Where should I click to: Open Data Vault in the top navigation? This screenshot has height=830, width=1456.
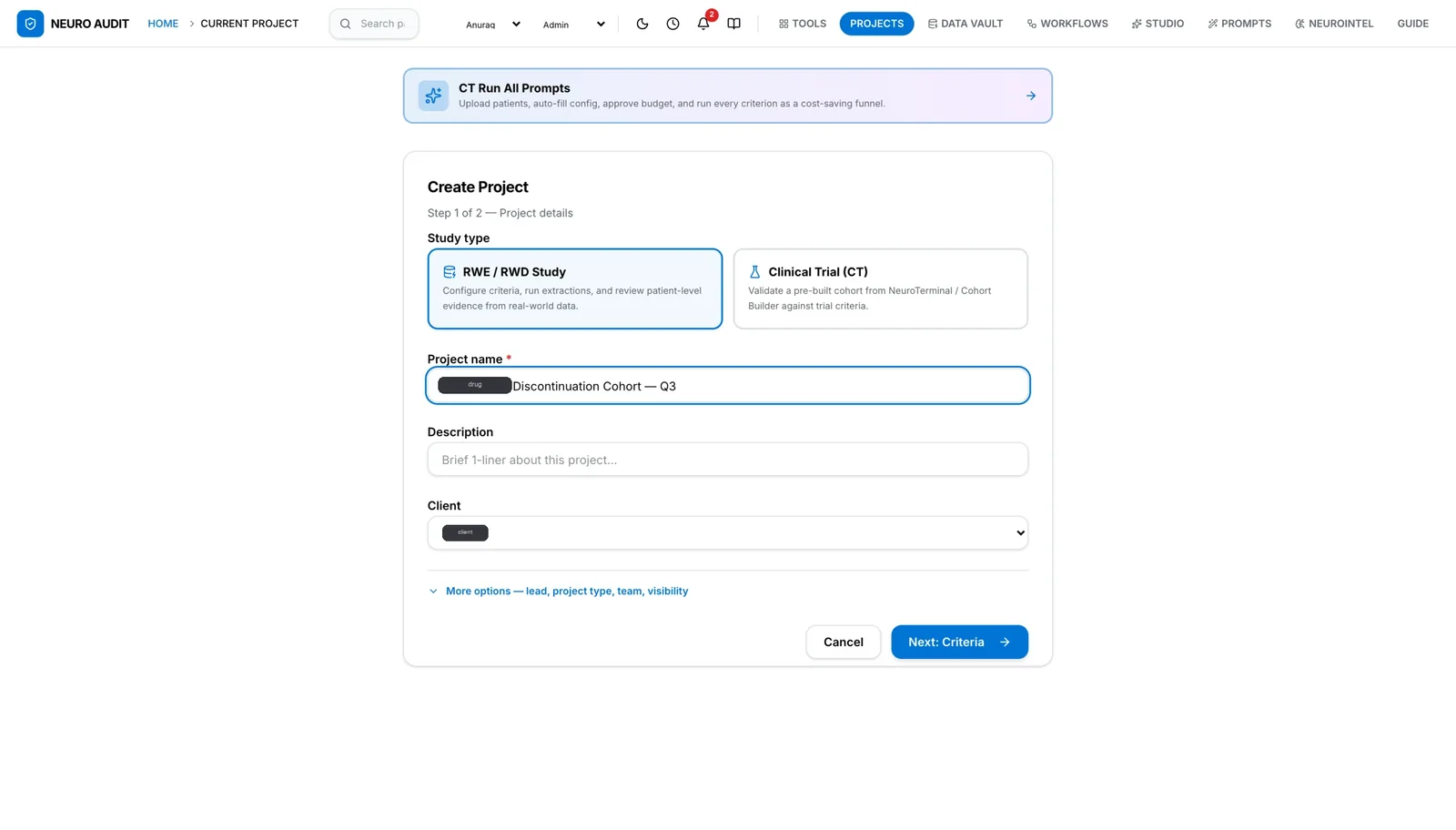[x=966, y=24]
